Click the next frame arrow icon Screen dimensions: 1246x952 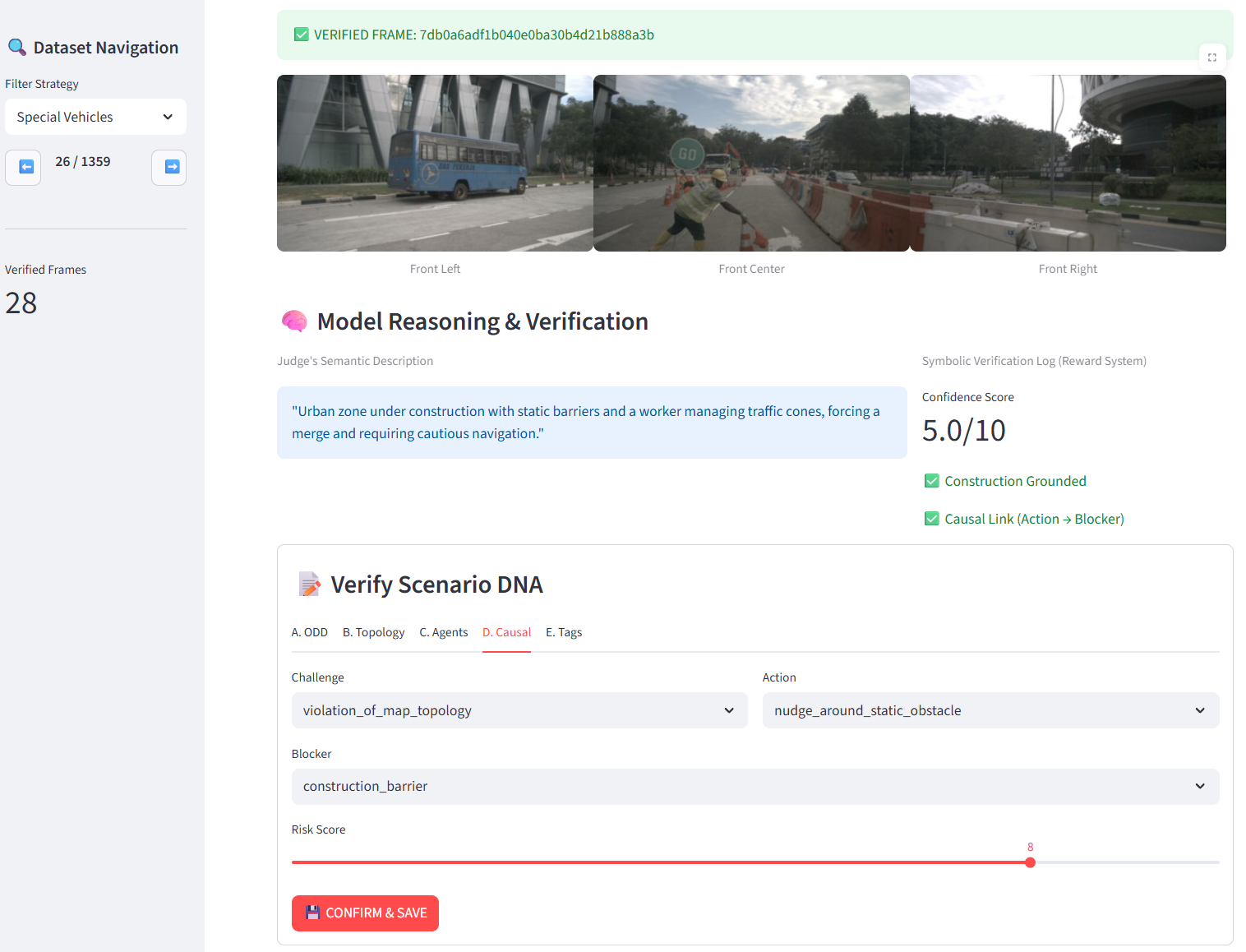172,167
